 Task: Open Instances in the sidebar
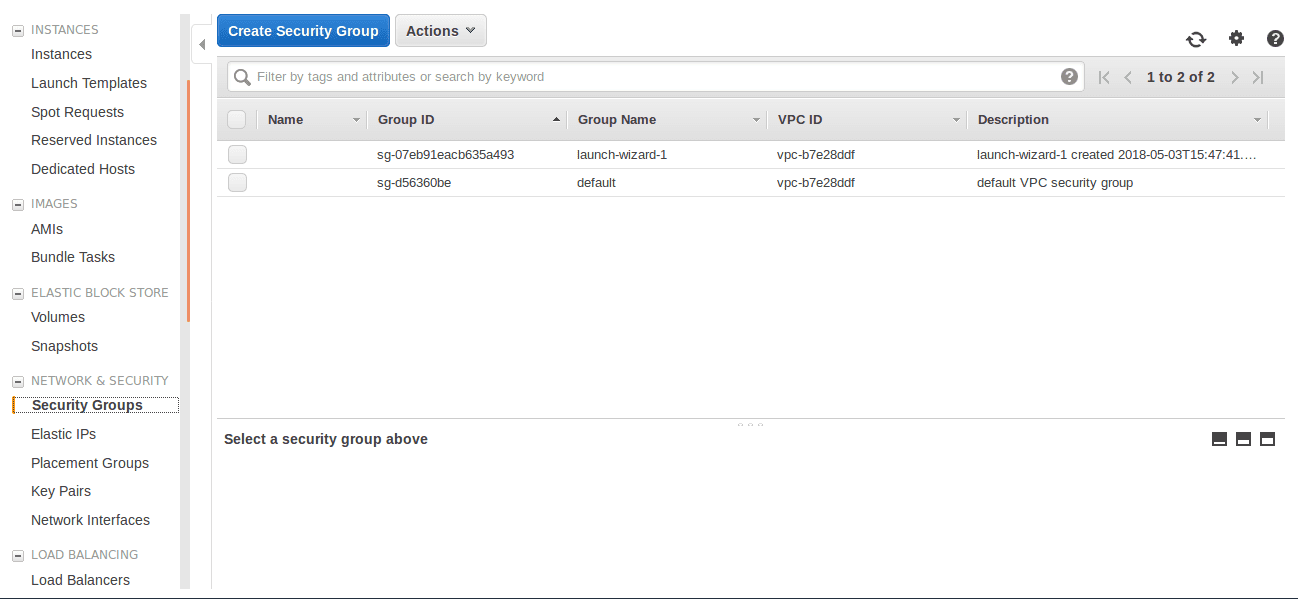tap(61, 54)
